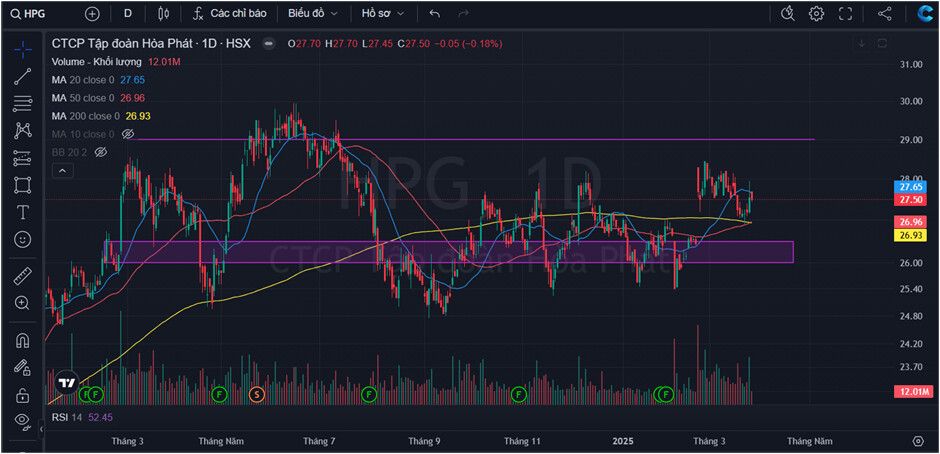
Task: Open the Fibonacci retracement tools
Action: pyautogui.click(x=22, y=103)
